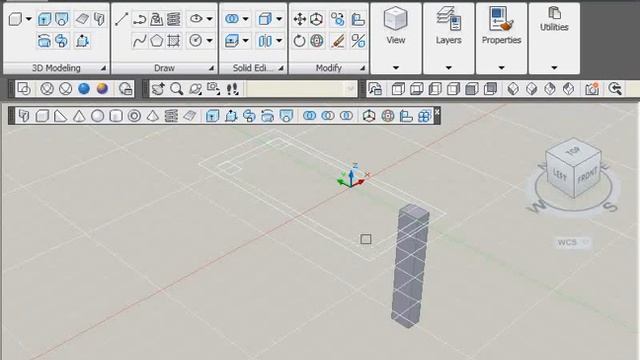Click the Match Properties brush icon in Modify panel
This screenshot has height=360, width=640.
click(x=338, y=41)
